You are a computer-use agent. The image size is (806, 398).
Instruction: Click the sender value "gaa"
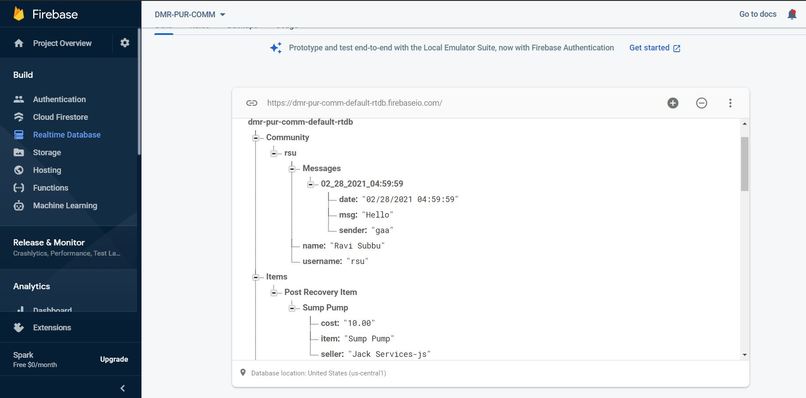point(382,230)
